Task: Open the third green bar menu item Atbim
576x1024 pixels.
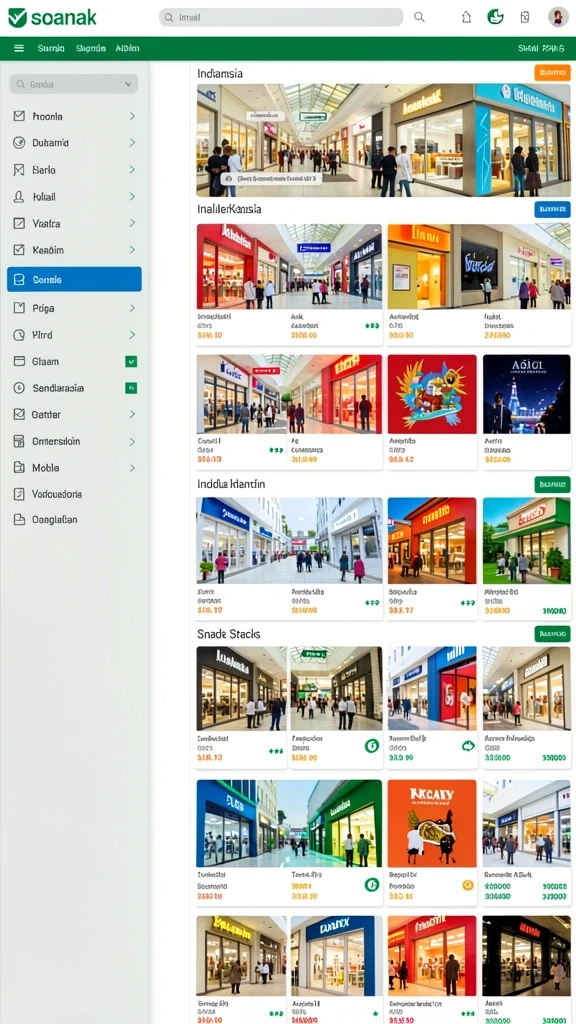Action: [127, 48]
